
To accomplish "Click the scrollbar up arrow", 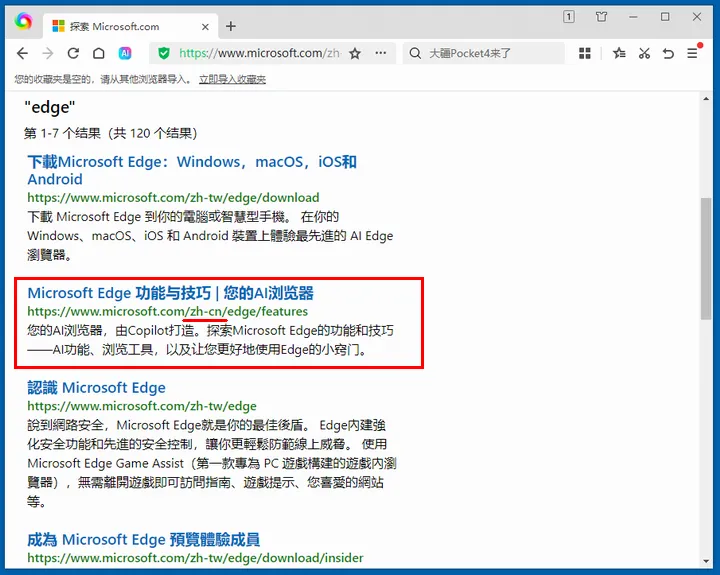I will [706, 98].
